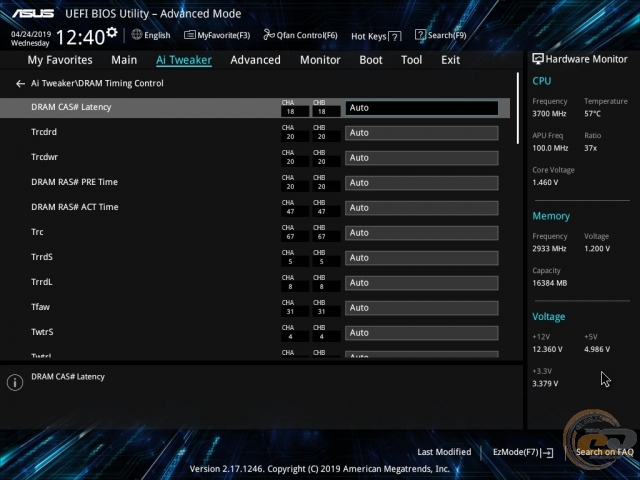Open the Trc Auto value field
The image size is (640, 480).
[422, 233]
